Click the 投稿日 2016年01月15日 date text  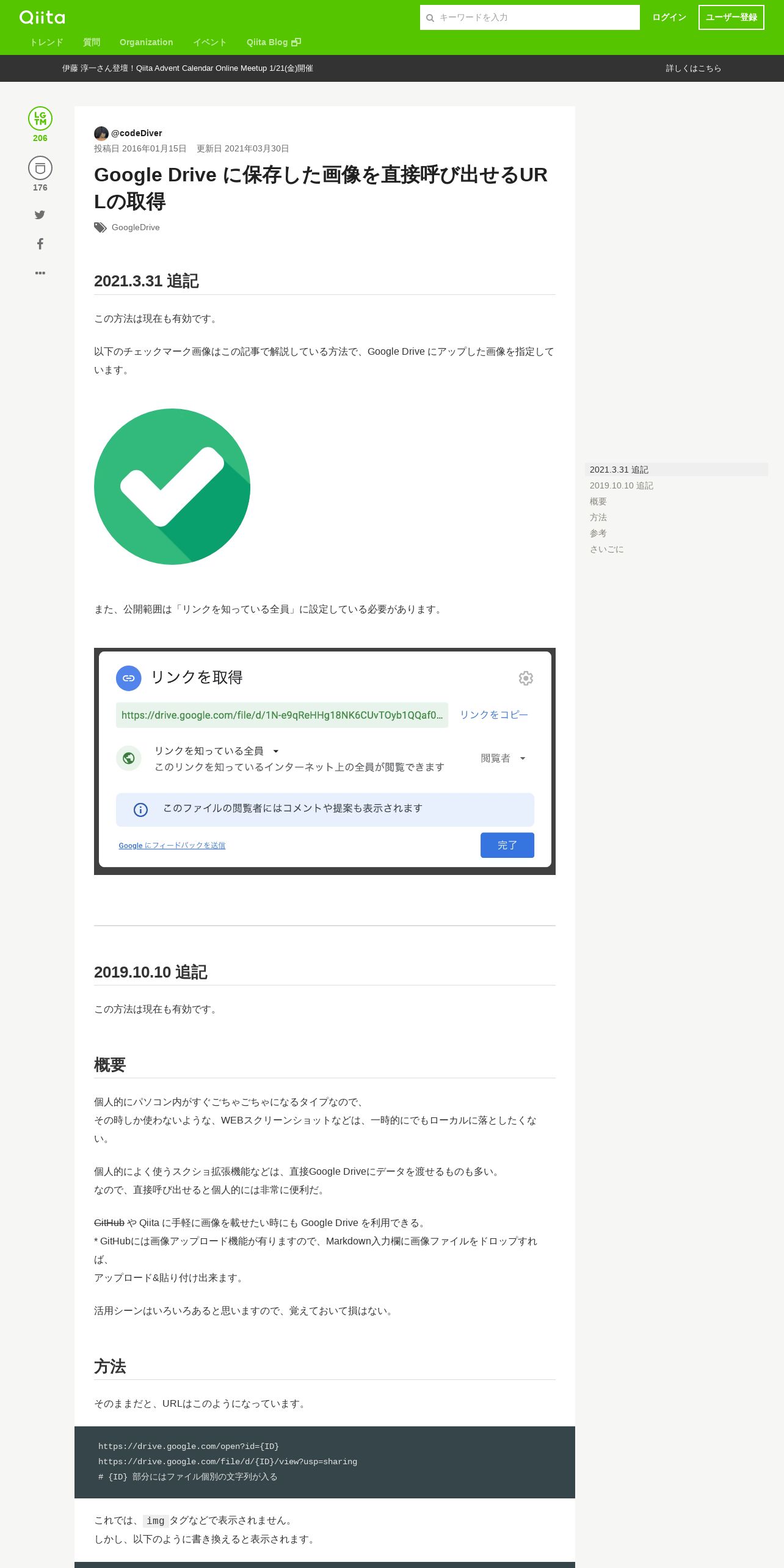(x=140, y=148)
